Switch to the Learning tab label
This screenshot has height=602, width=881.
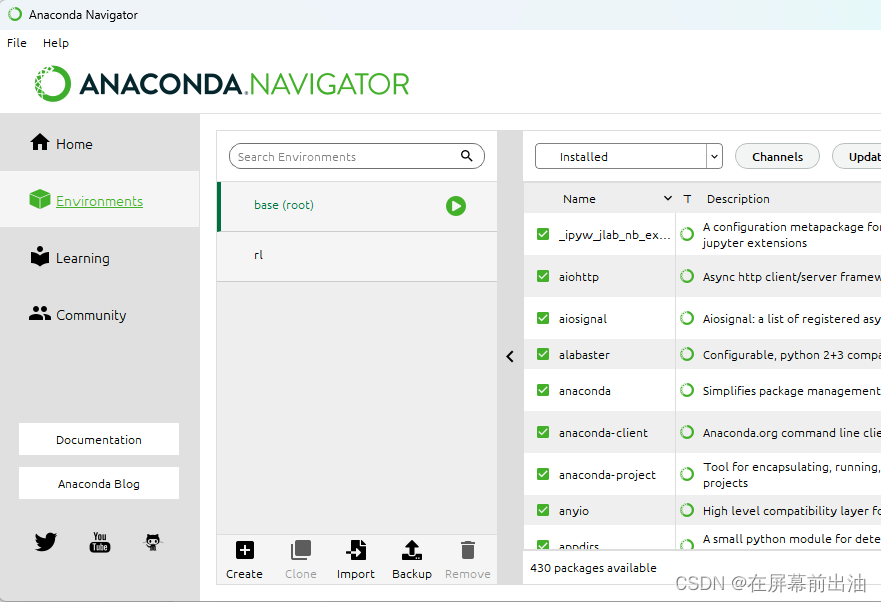pyautogui.click(x=83, y=259)
